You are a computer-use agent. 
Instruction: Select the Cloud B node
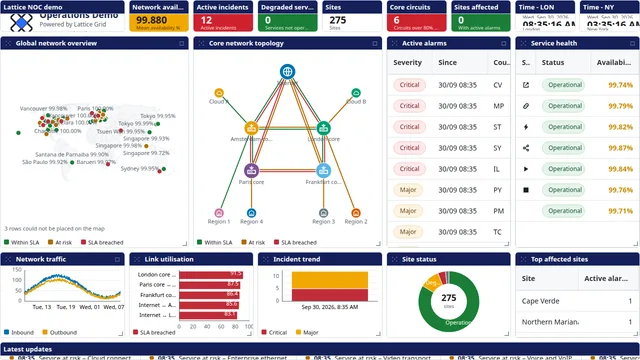356,93
